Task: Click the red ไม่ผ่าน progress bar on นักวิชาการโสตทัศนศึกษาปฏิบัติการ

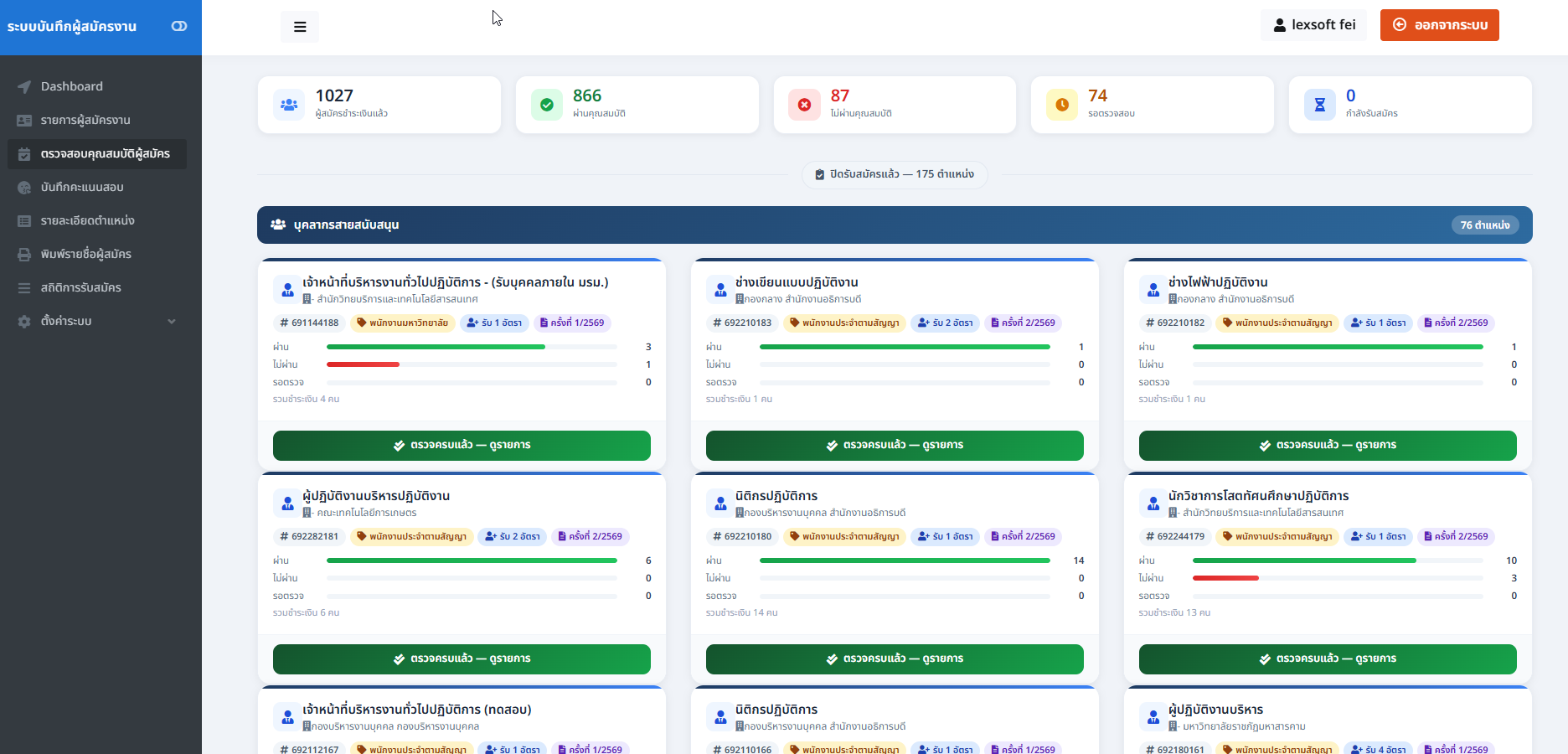Action: 1225,578
